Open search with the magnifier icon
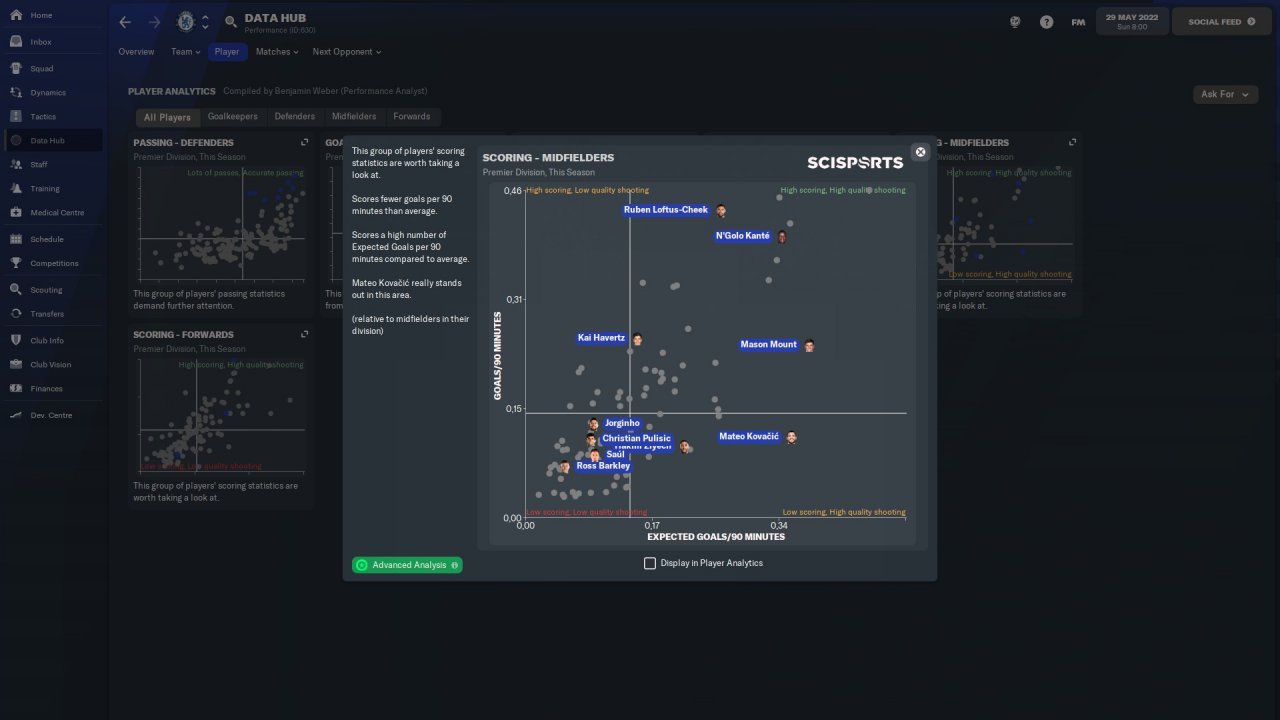 (231, 22)
